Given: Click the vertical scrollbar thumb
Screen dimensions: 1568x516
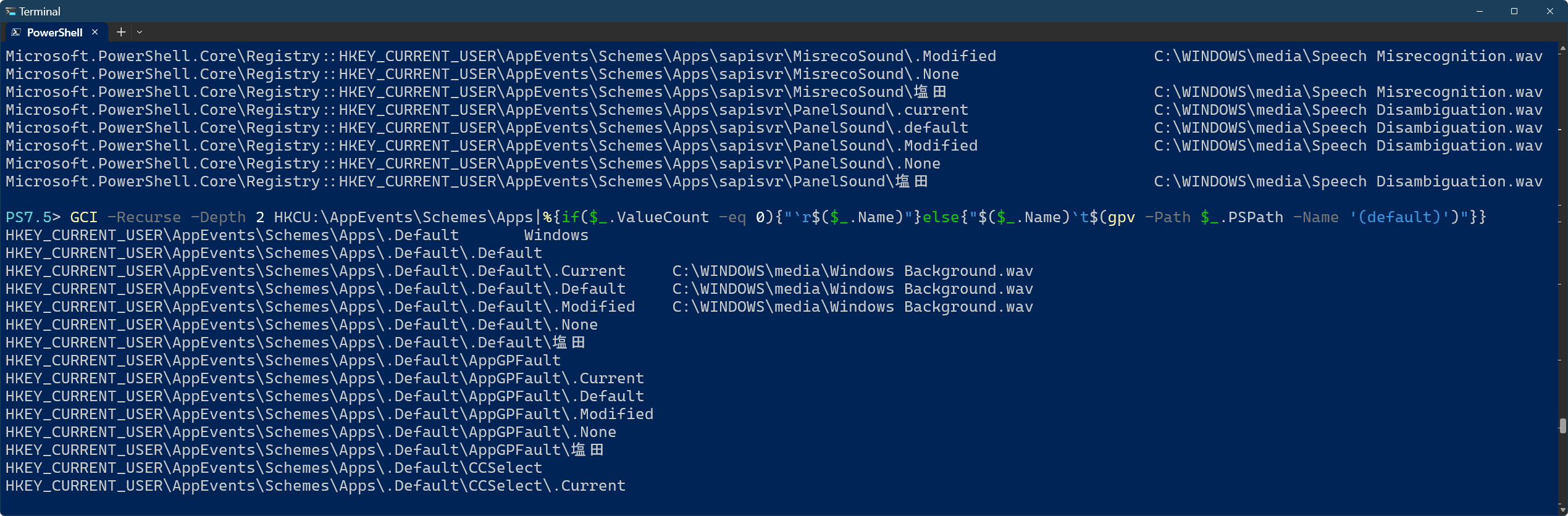Looking at the screenshot, I should pos(1562,426).
